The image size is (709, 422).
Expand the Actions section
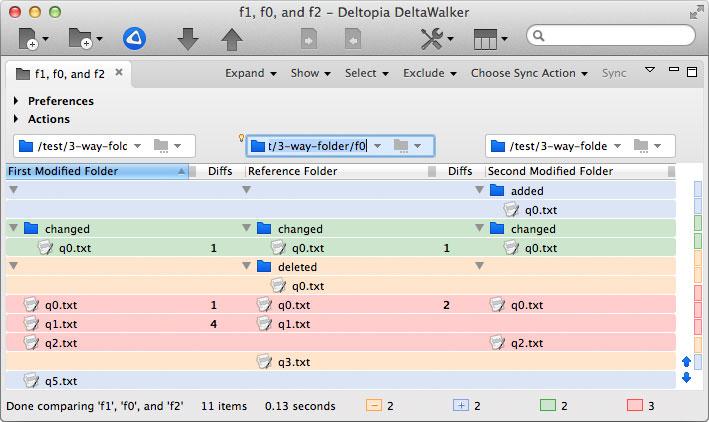coord(17,119)
